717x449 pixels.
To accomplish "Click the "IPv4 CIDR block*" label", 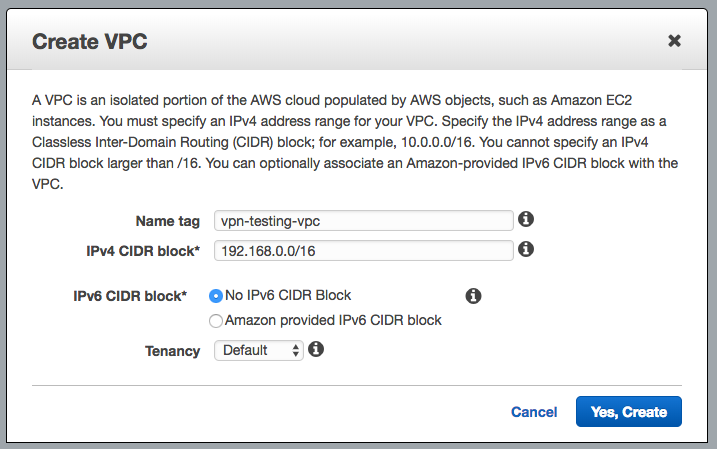I will pyautogui.click(x=144, y=250).
